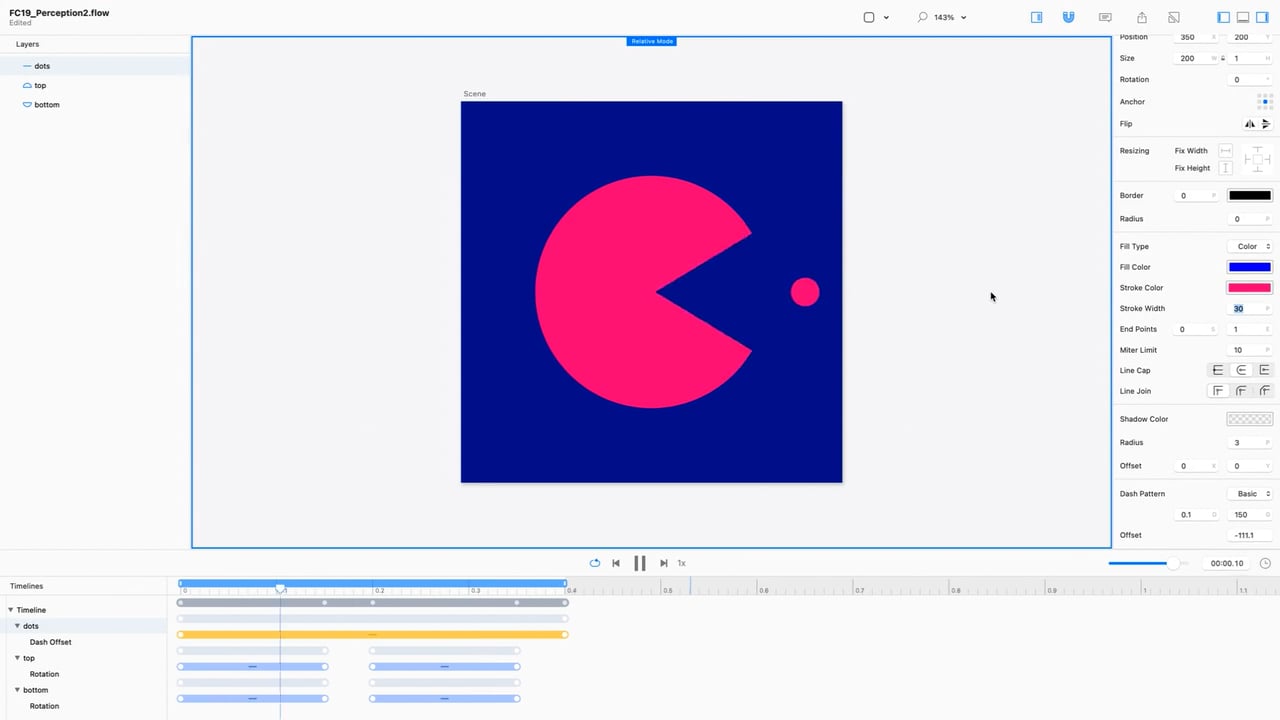
Task: Set anchor point using anchor grid
Action: point(1265,102)
